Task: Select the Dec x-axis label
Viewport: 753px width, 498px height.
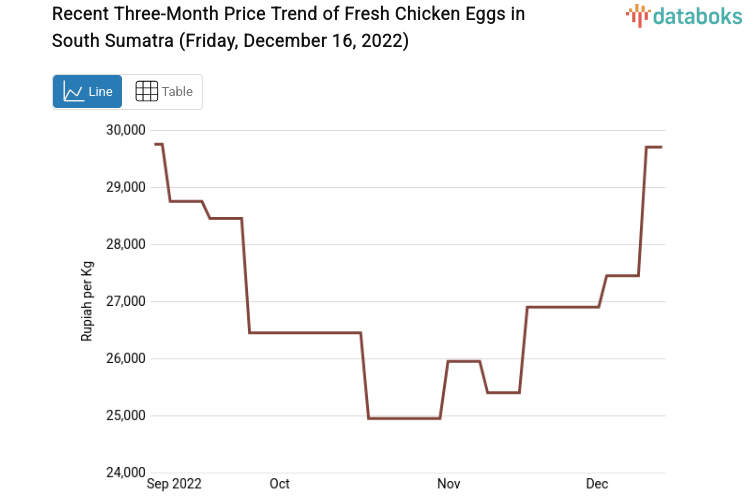Action: (x=597, y=484)
